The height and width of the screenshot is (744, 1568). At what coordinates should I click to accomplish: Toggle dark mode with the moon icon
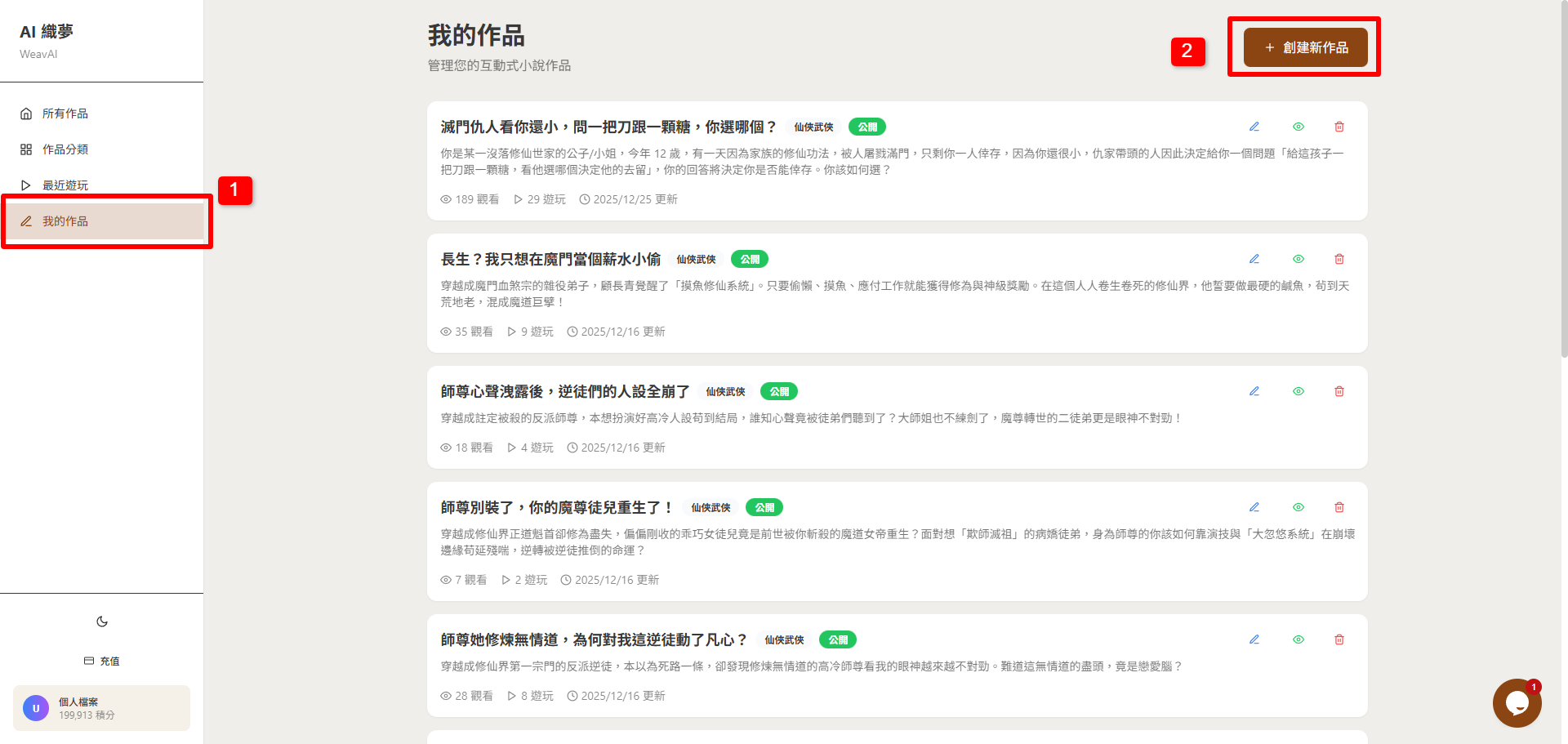click(101, 621)
